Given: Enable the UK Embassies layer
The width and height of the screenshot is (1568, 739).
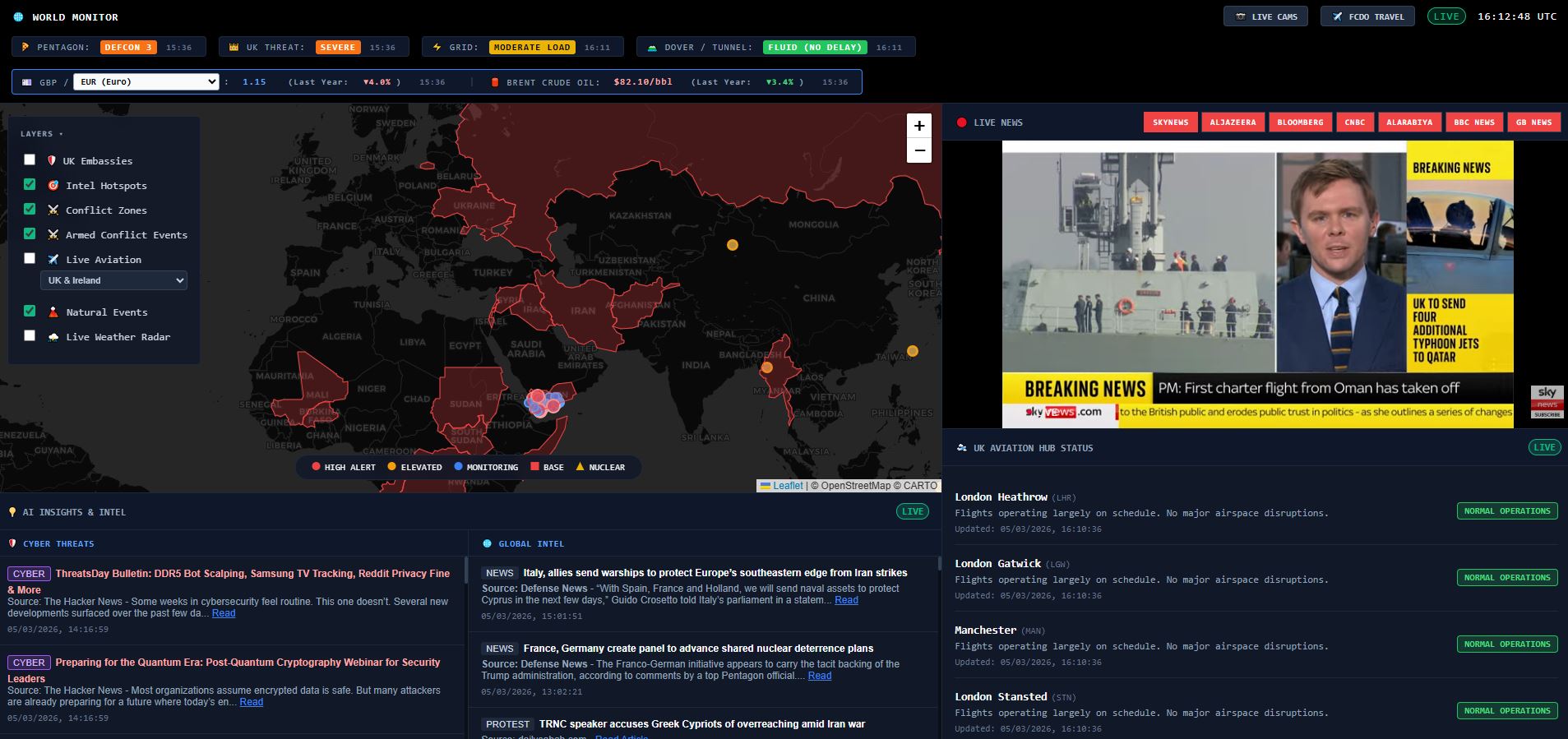Looking at the screenshot, I should (30, 160).
